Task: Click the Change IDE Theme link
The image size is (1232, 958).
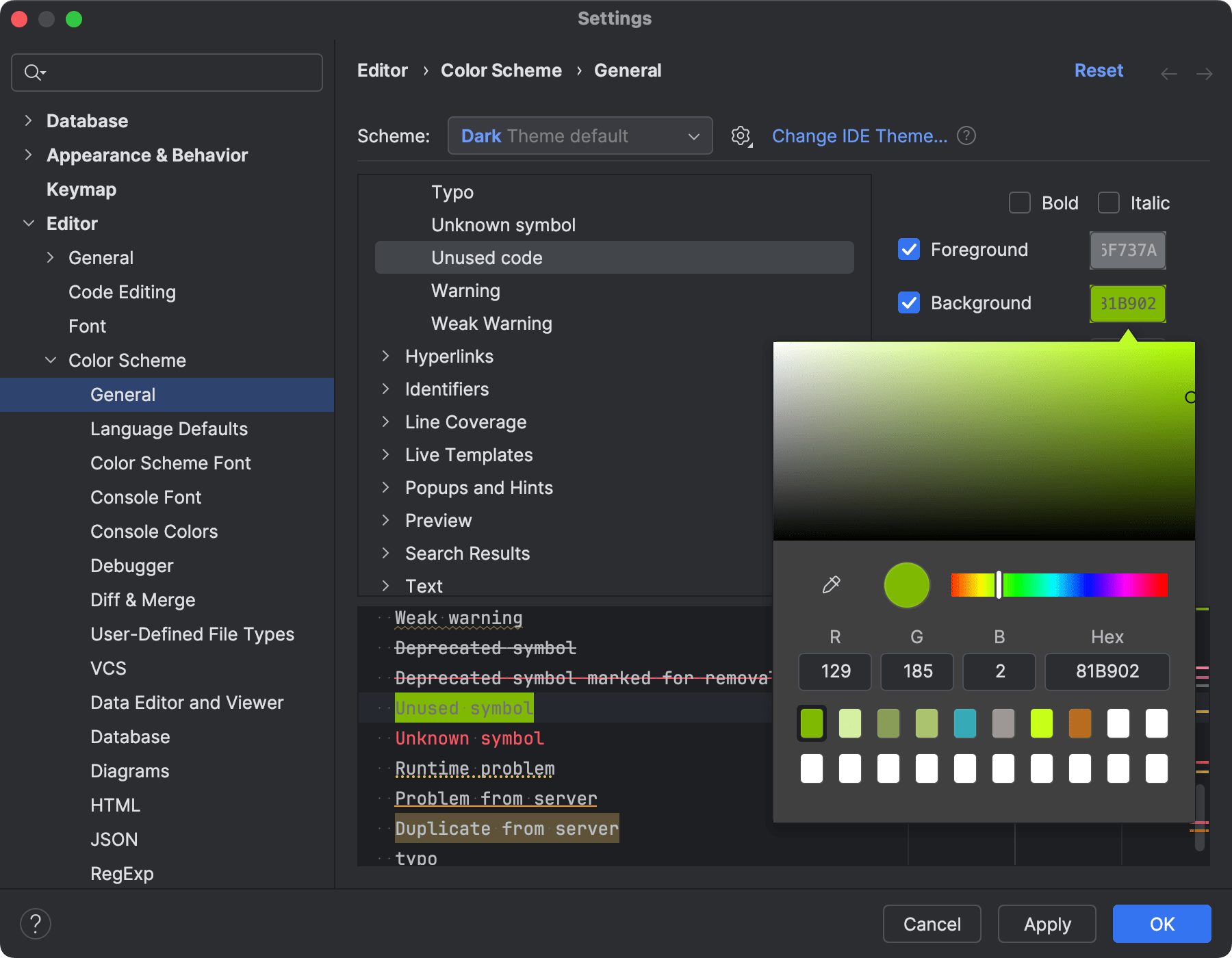Action: click(859, 136)
